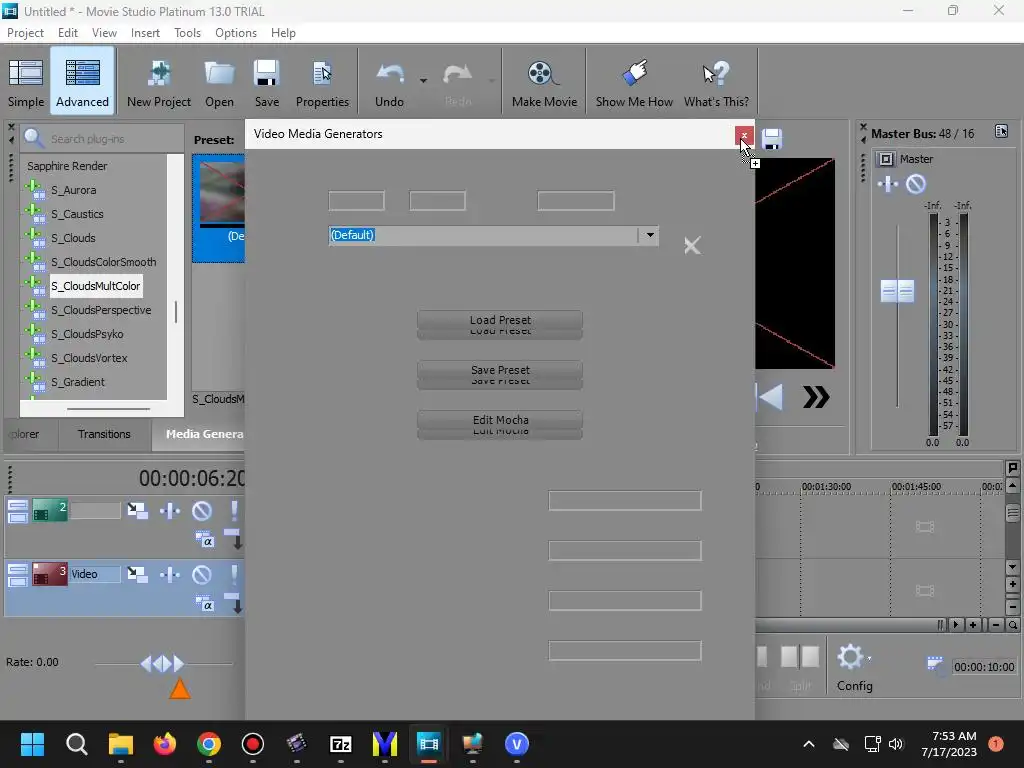1024x768 pixels.
Task: Switch to Advanced editing mode
Action: tap(82, 82)
